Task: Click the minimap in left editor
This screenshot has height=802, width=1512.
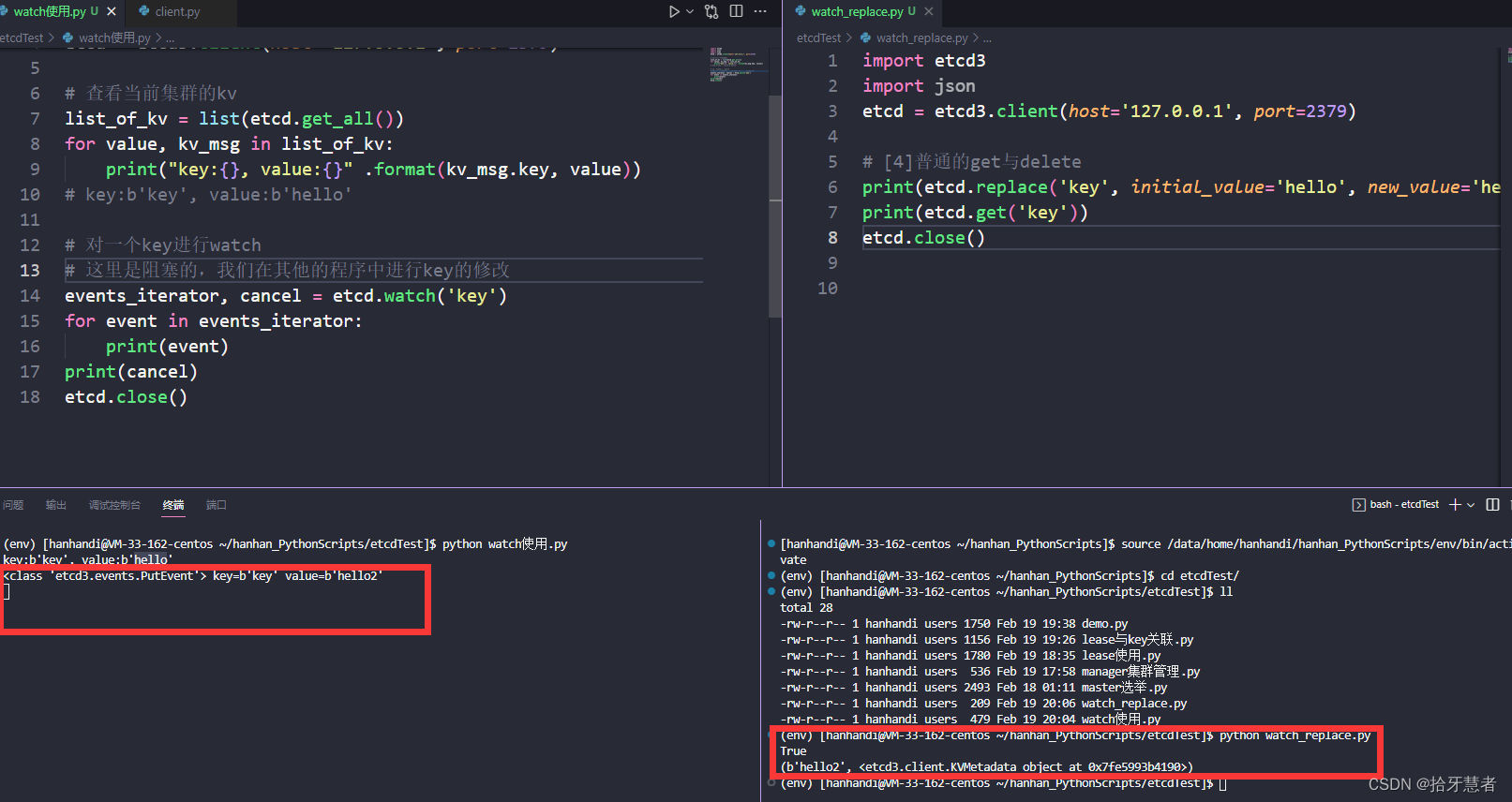Action: coord(737,64)
